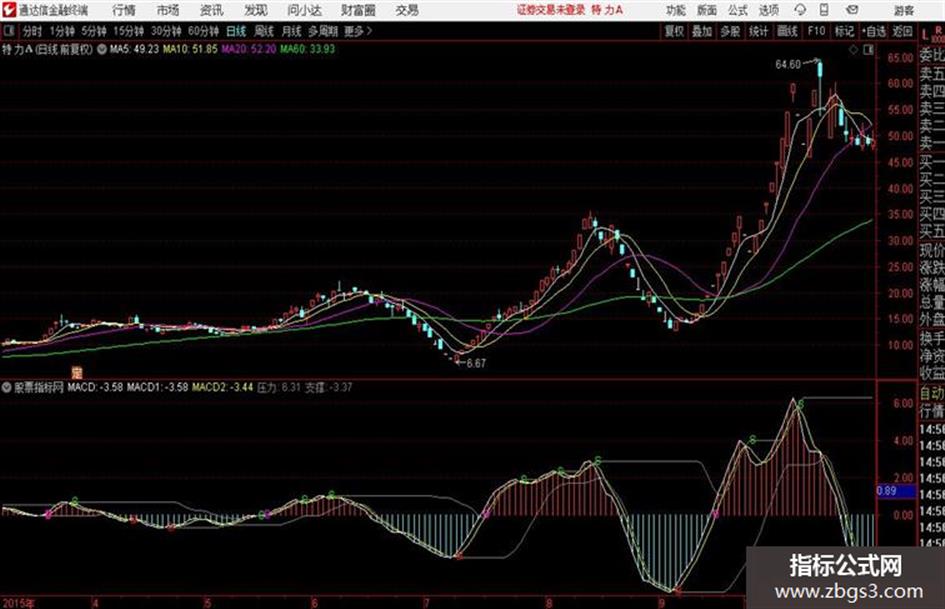This screenshot has height=609, width=945.
Task: Click the 叠加 overlay button
Action: point(702,31)
